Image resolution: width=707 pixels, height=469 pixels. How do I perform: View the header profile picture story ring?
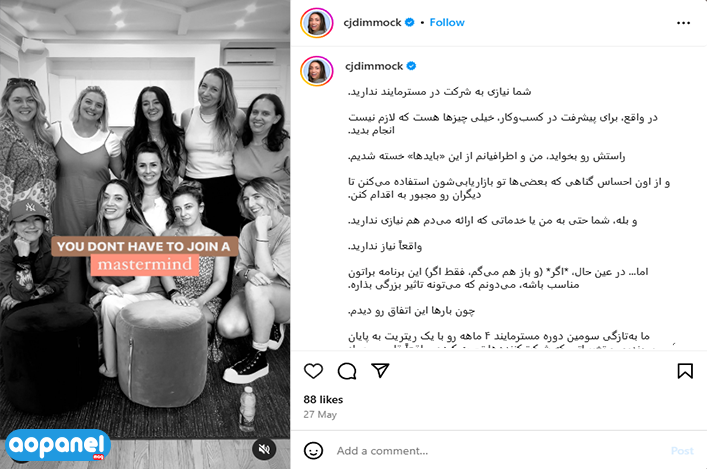tap(317, 23)
